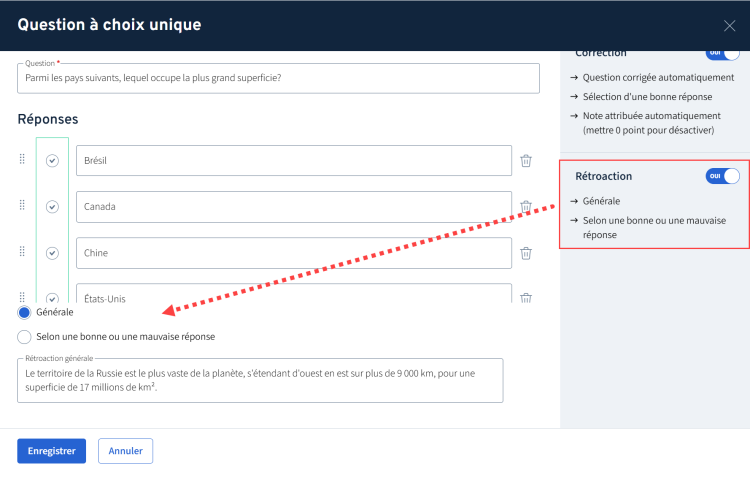
Task: Edit the États-Unis answer field
Action: click(x=293, y=295)
